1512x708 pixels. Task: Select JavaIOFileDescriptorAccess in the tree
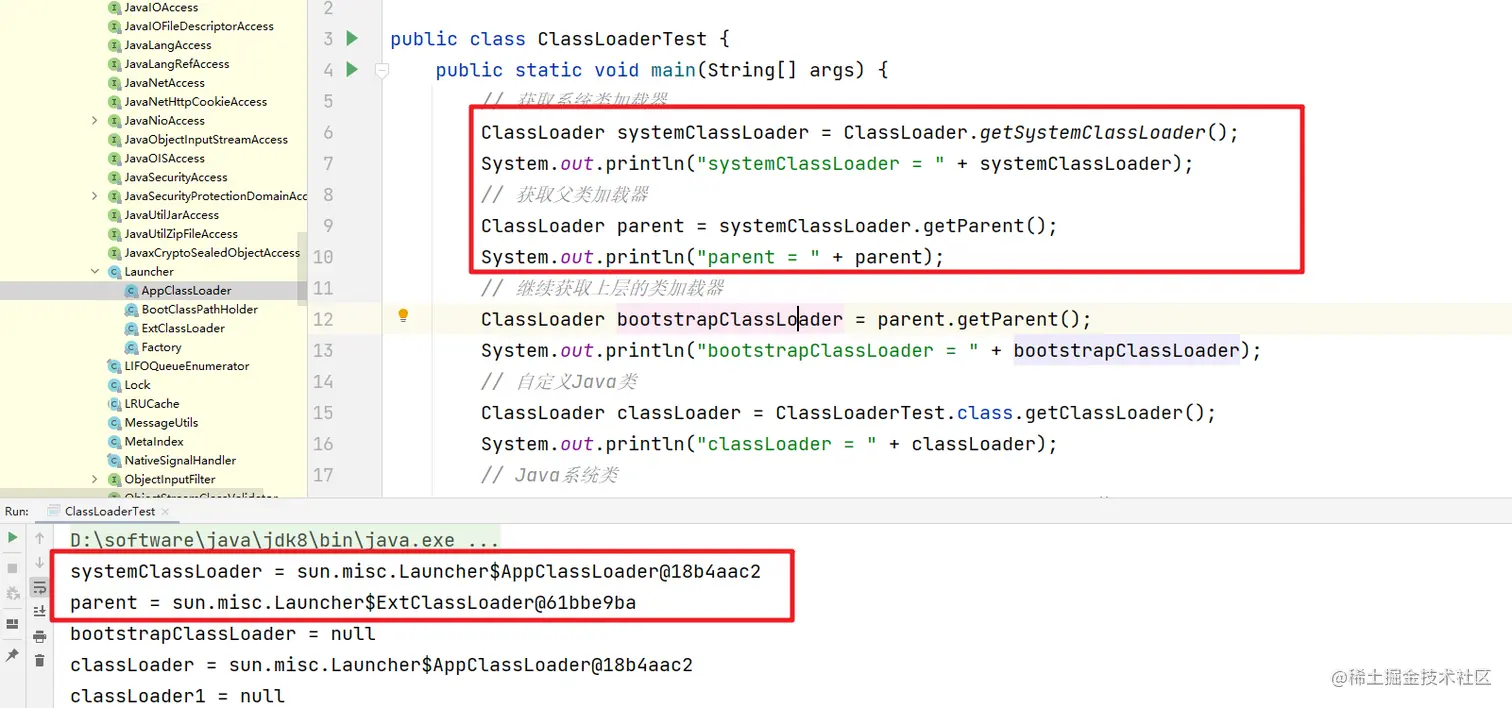coord(199,26)
